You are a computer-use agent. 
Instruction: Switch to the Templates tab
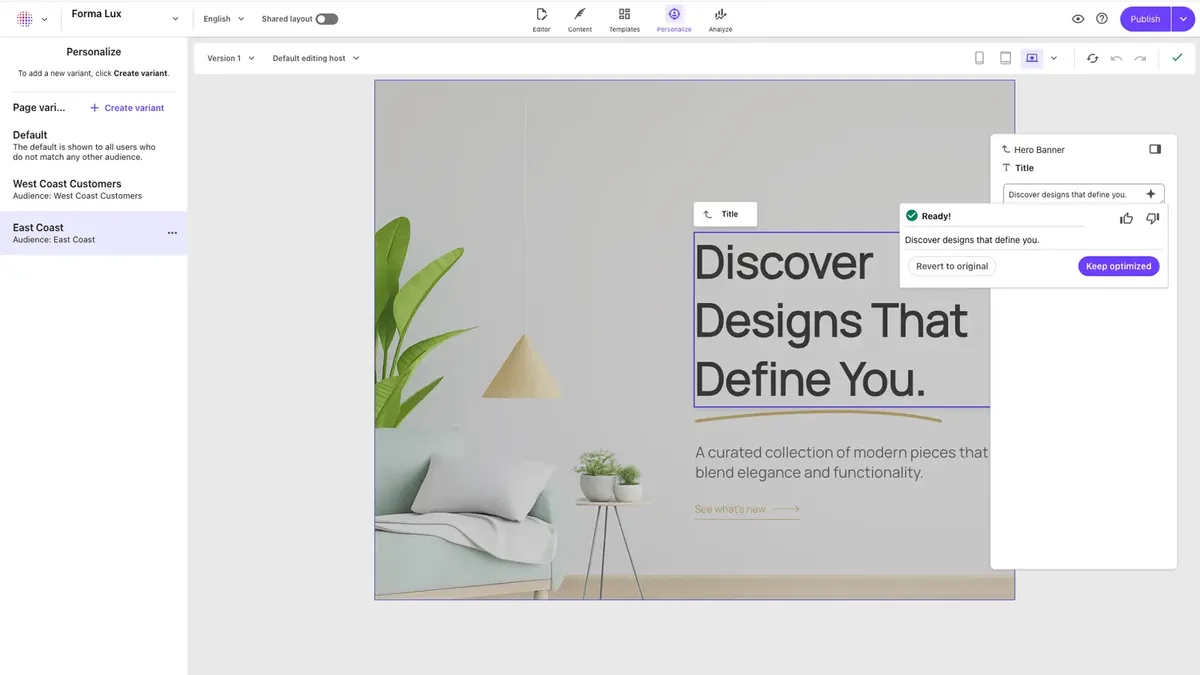[x=624, y=18]
